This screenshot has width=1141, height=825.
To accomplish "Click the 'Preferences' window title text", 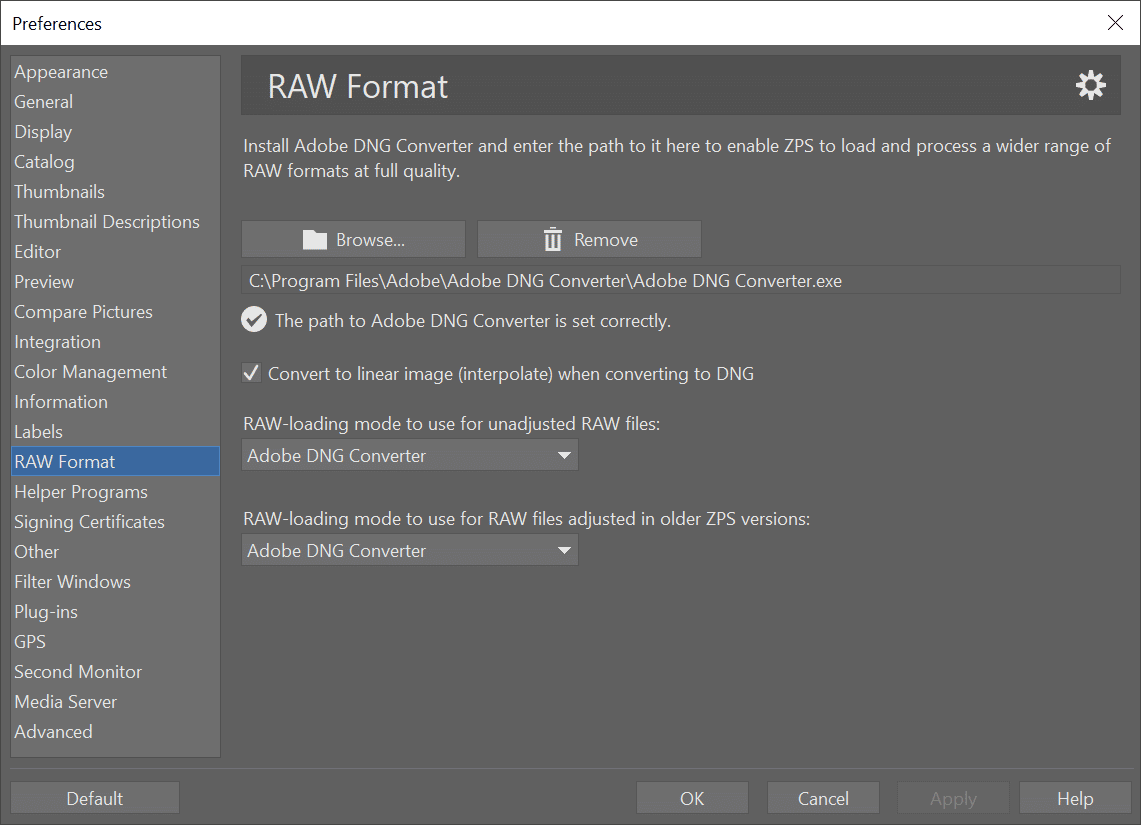I will click(x=57, y=24).
